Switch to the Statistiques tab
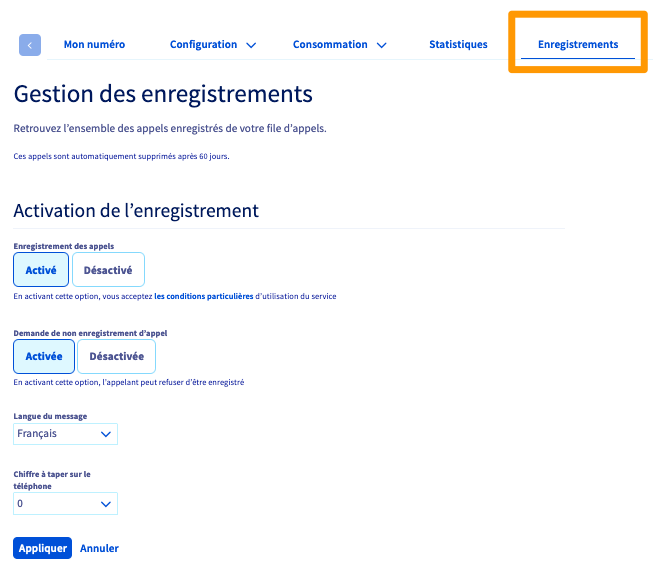This screenshot has height=582, width=653. (458, 45)
